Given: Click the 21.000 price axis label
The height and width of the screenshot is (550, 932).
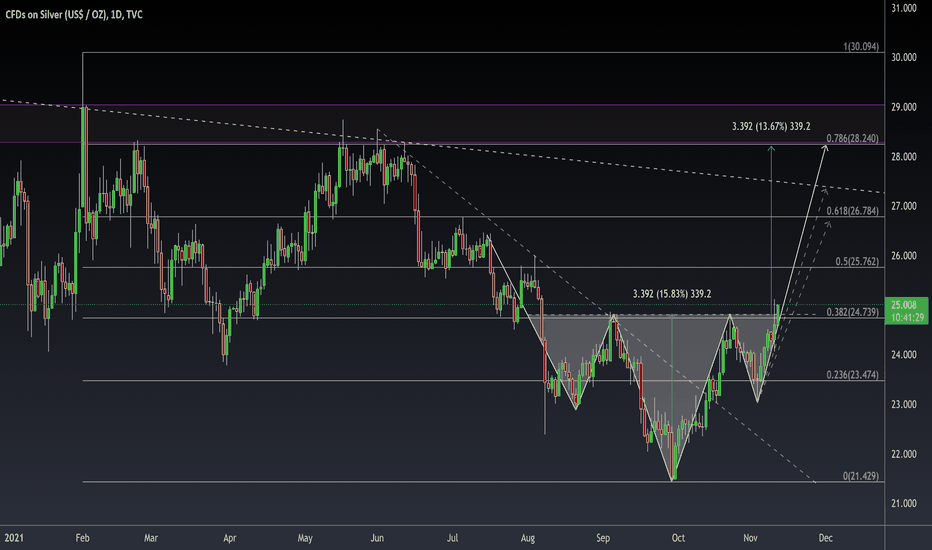Looking at the screenshot, I should point(903,504).
